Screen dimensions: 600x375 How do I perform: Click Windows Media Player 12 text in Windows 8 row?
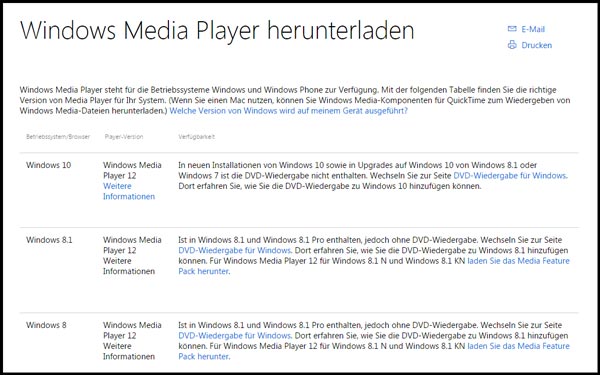point(132,330)
